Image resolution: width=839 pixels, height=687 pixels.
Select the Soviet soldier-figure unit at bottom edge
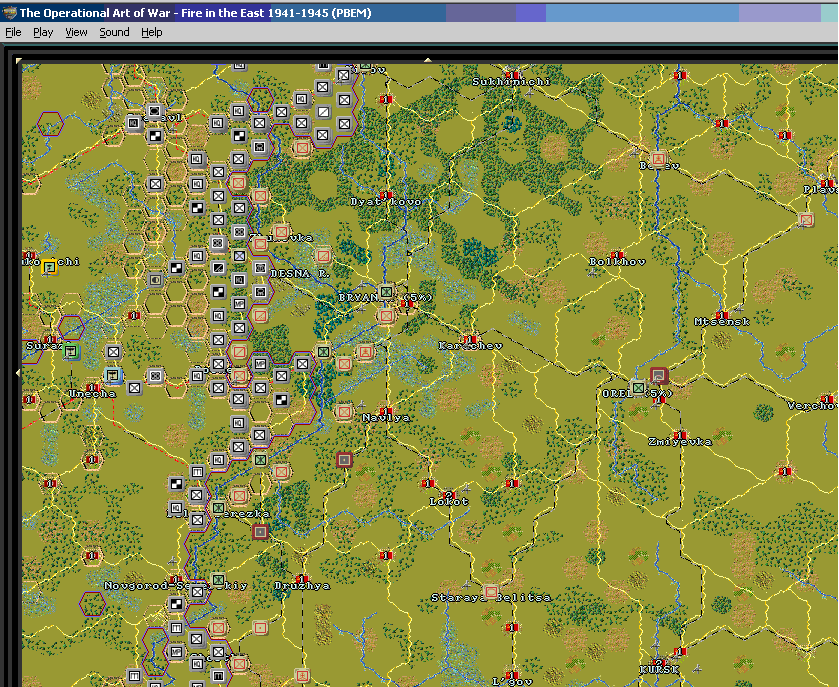302,675
